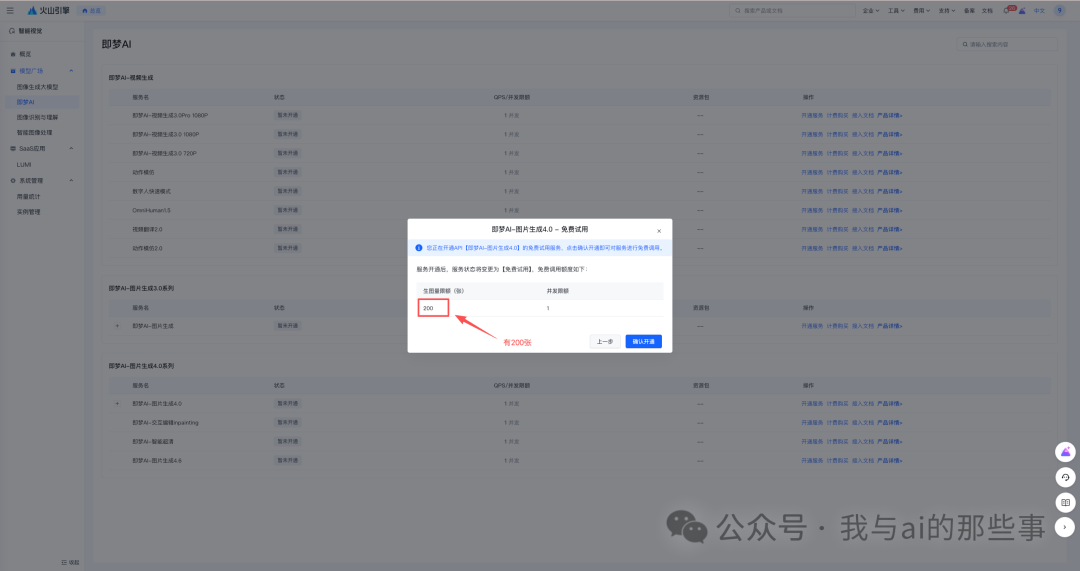Open the 支持 dropdown in header
Screen dimensions: 1080x571
point(947,10)
